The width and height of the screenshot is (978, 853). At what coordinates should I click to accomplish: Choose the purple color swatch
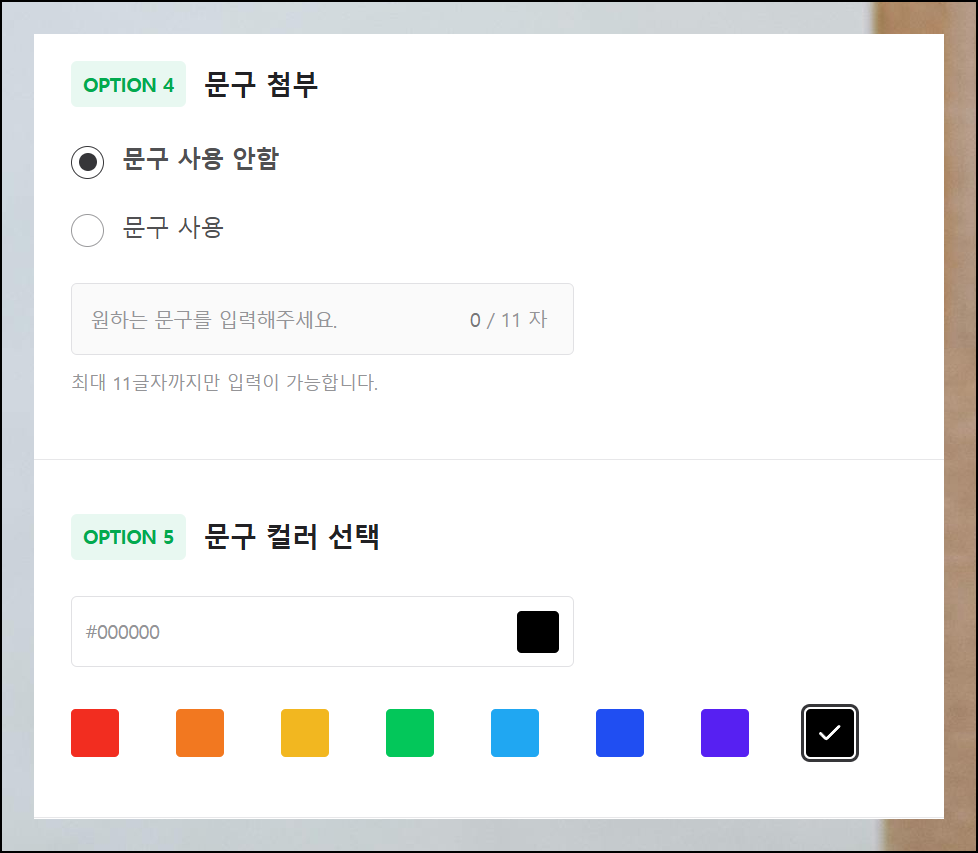point(725,733)
